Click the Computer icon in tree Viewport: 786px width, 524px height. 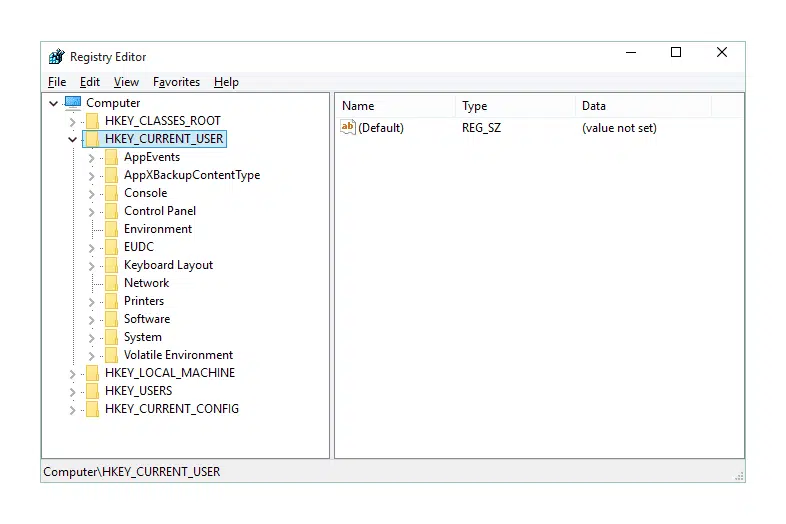pyautogui.click(x=73, y=103)
